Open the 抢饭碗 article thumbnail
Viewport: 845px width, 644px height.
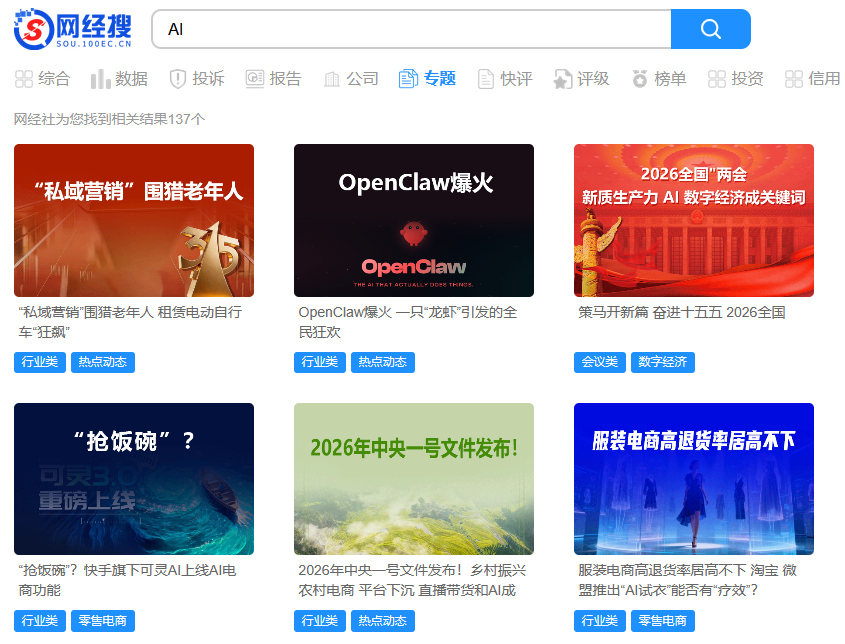tap(133, 478)
